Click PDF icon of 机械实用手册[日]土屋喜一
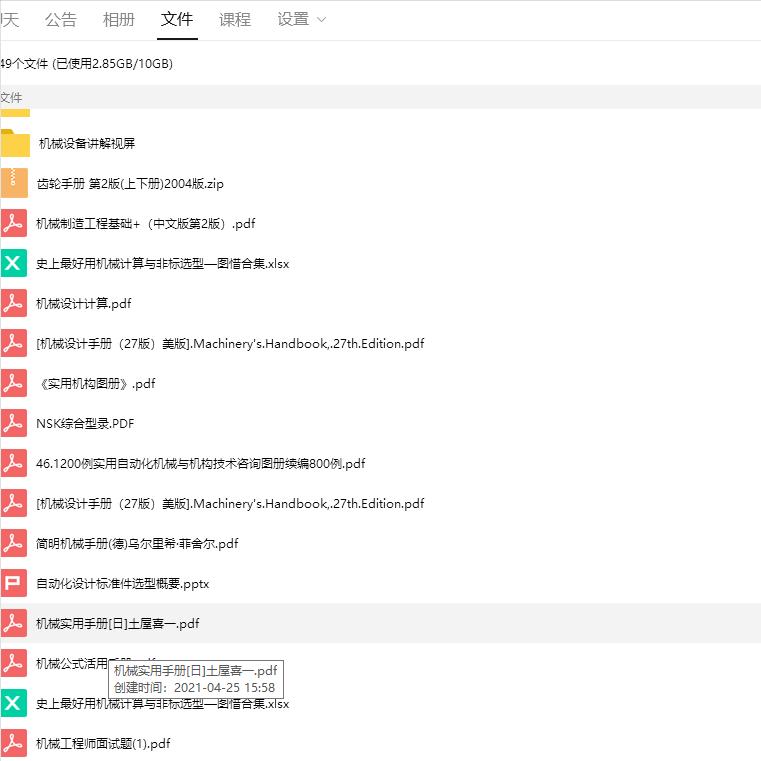 coord(14,623)
